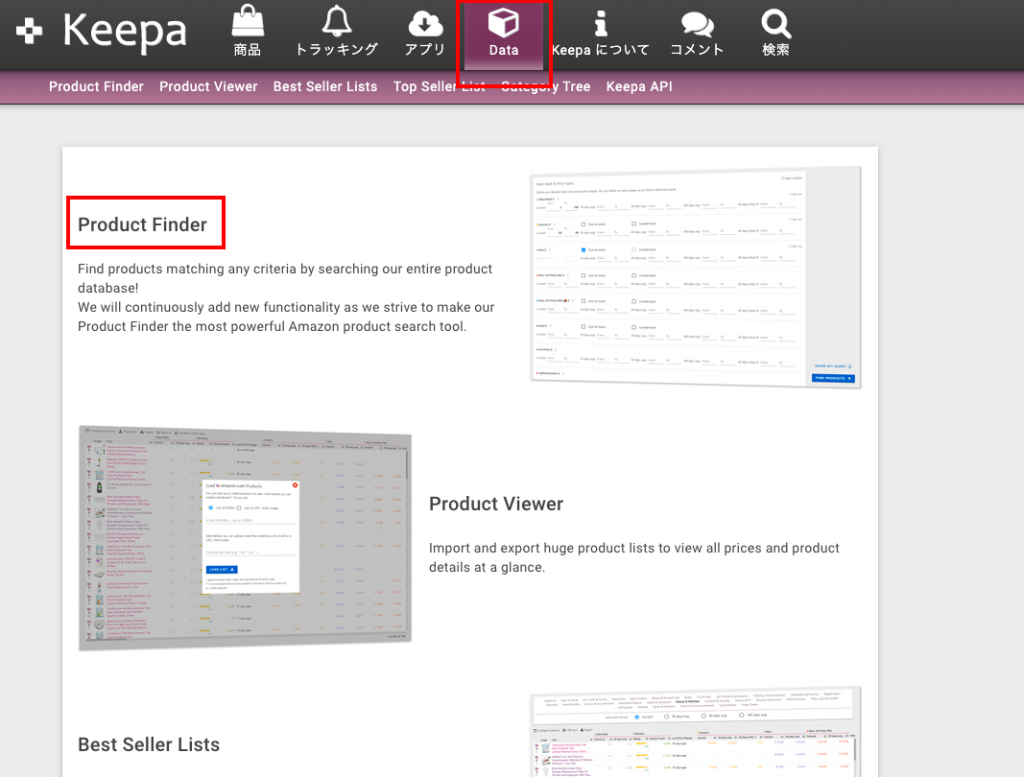
Task: Select the Data cube icon
Action: [503, 23]
